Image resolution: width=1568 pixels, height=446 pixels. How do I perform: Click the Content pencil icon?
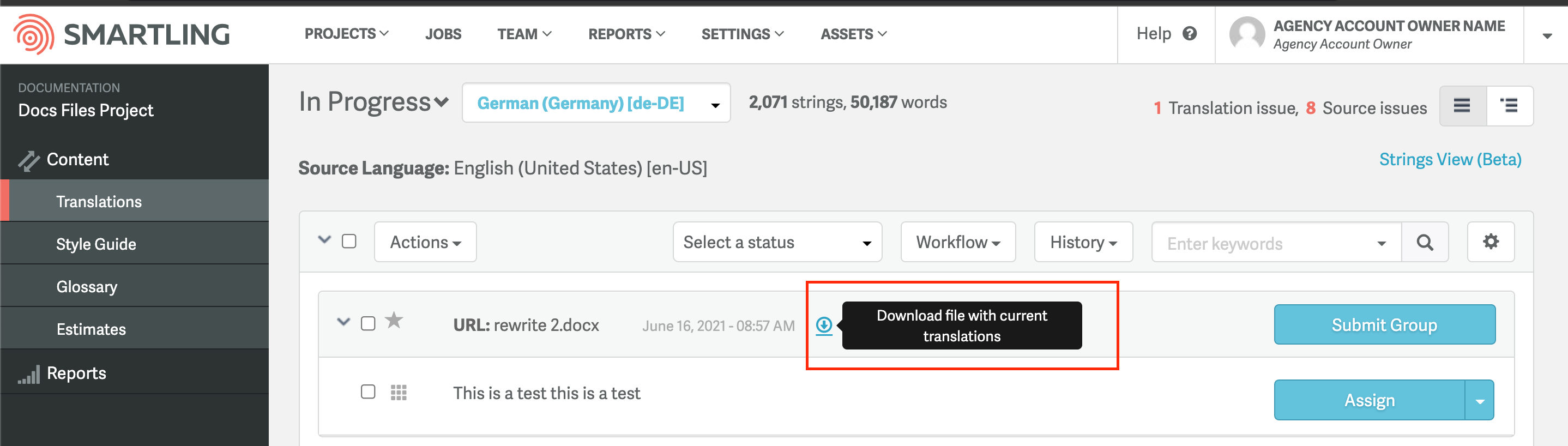(28, 161)
